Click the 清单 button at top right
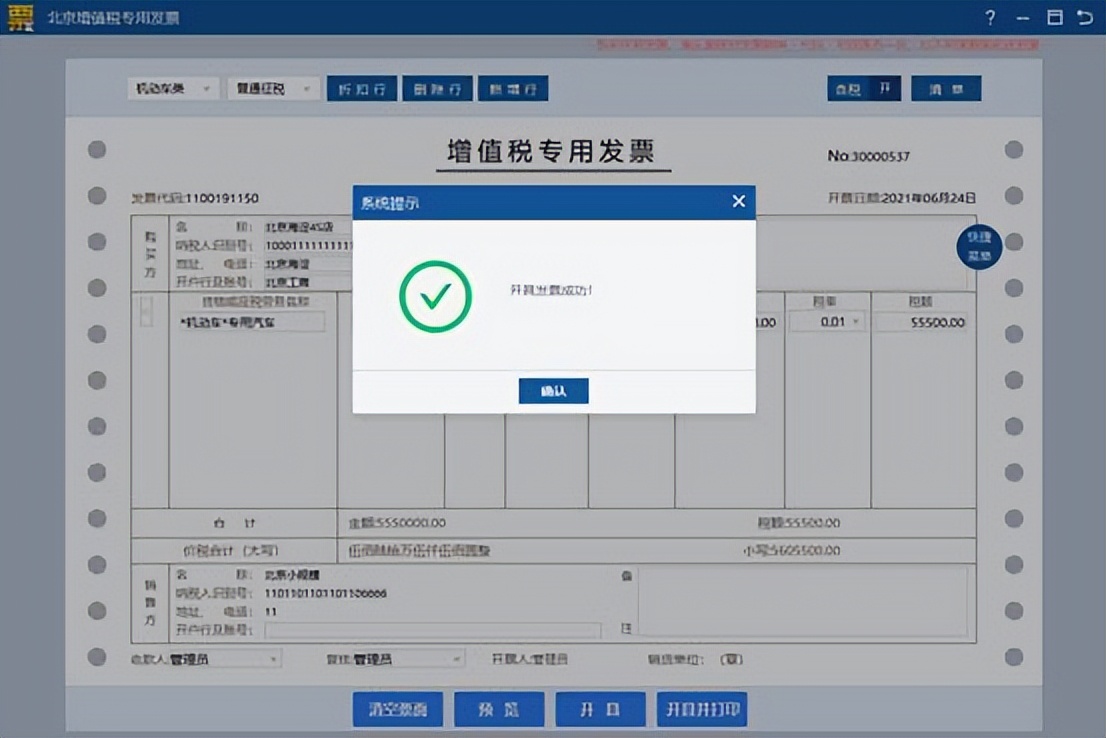The image size is (1106, 738). point(945,88)
